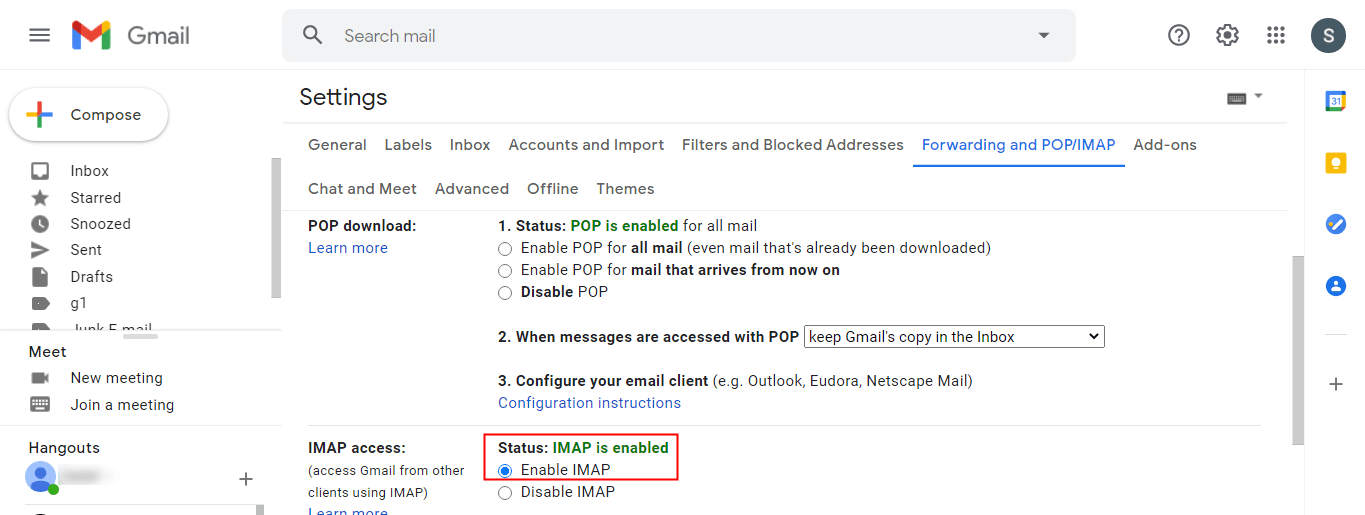This screenshot has width=1365, height=515.
Task: Open Google Keep in side panel
Action: pos(1335,163)
